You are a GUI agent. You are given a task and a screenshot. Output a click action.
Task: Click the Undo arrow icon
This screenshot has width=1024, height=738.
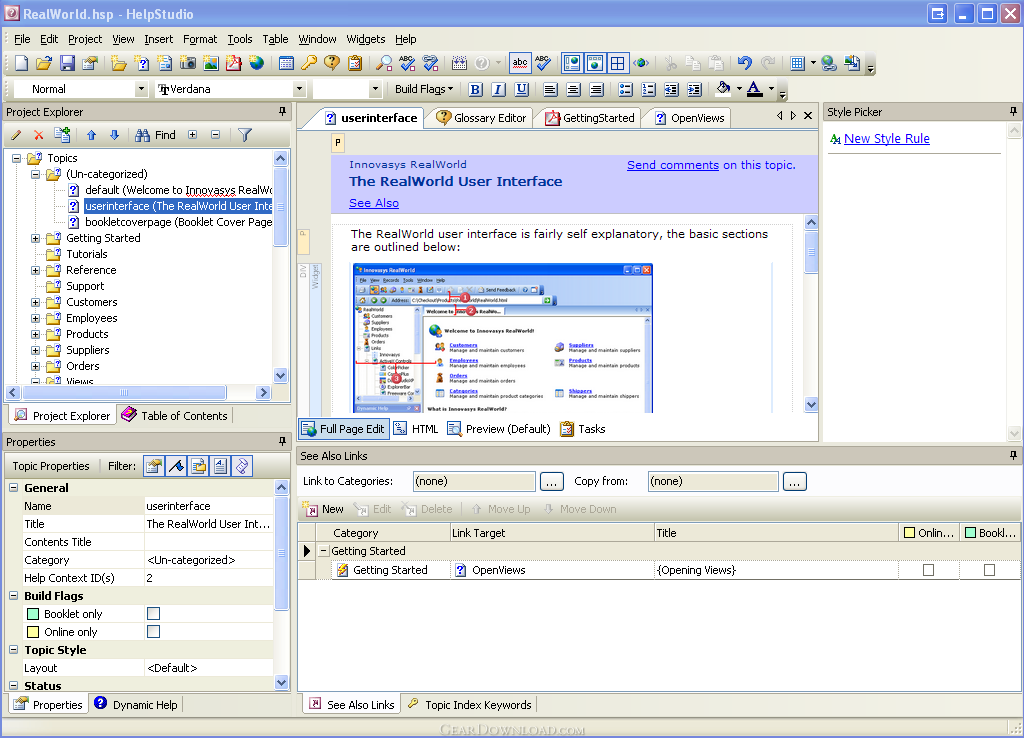click(x=744, y=63)
